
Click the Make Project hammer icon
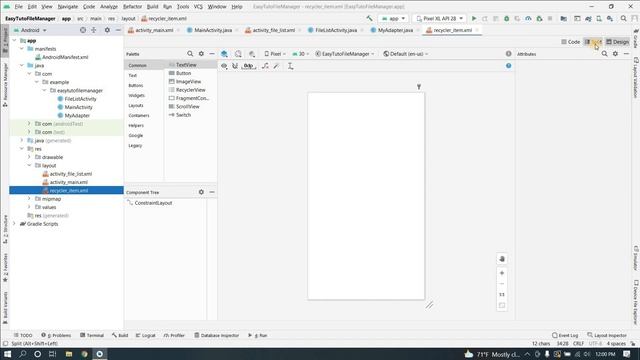click(x=369, y=18)
